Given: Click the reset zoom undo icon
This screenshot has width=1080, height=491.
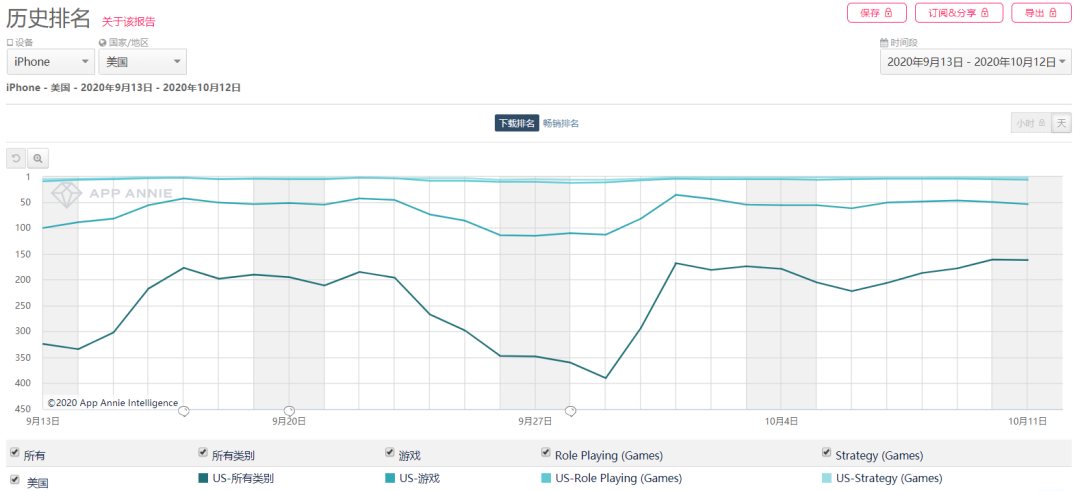Looking at the screenshot, I should tap(16, 158).
